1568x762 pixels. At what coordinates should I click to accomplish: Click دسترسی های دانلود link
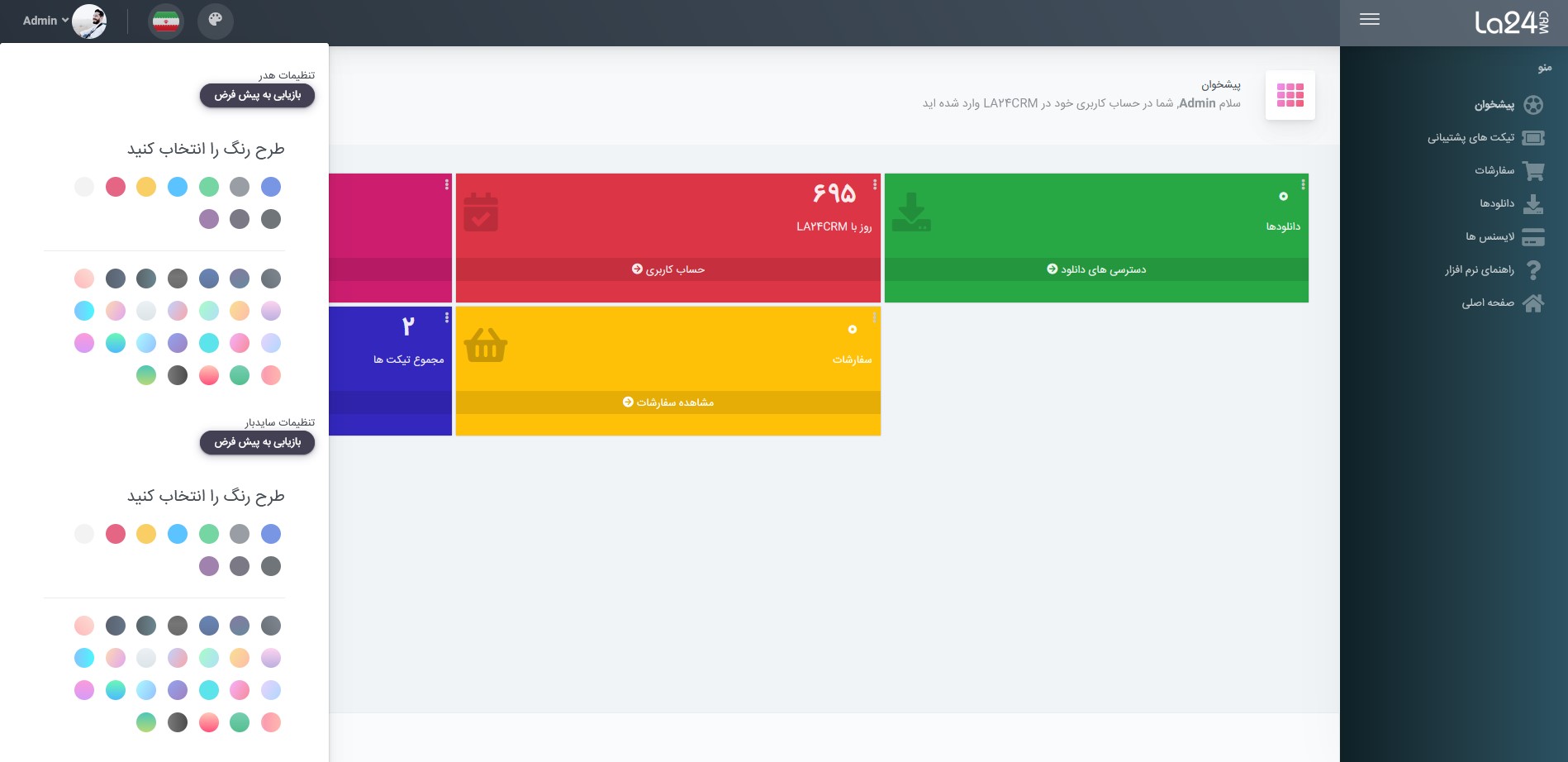[1096, 269]
